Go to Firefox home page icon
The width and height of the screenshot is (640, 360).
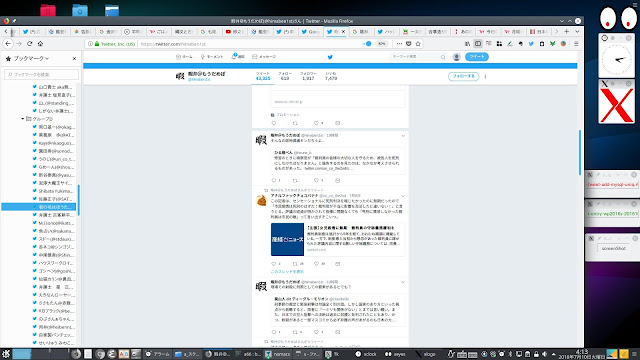(40, 44)
